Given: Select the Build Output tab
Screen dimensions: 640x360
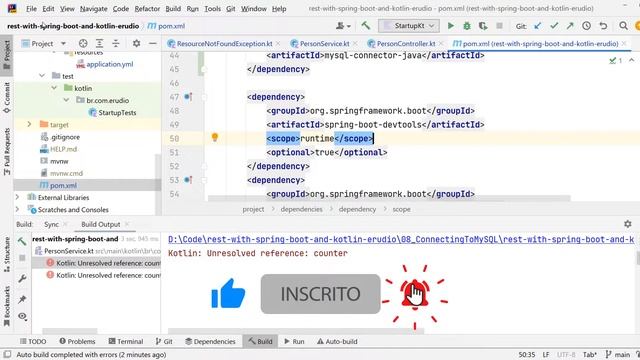Looking at the screenshot, I should (x=100, y=224).
